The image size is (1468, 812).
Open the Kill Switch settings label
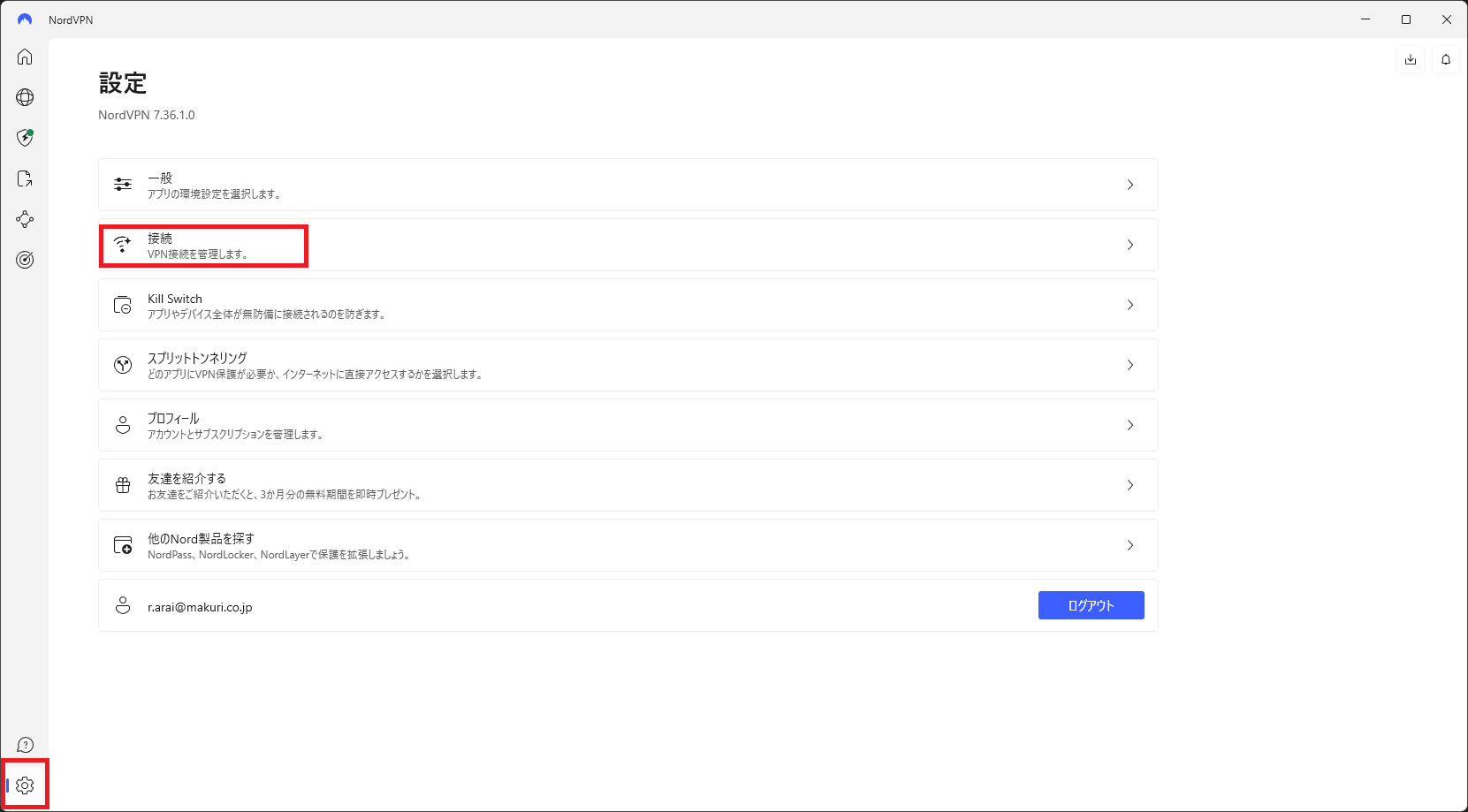(175, 299)
